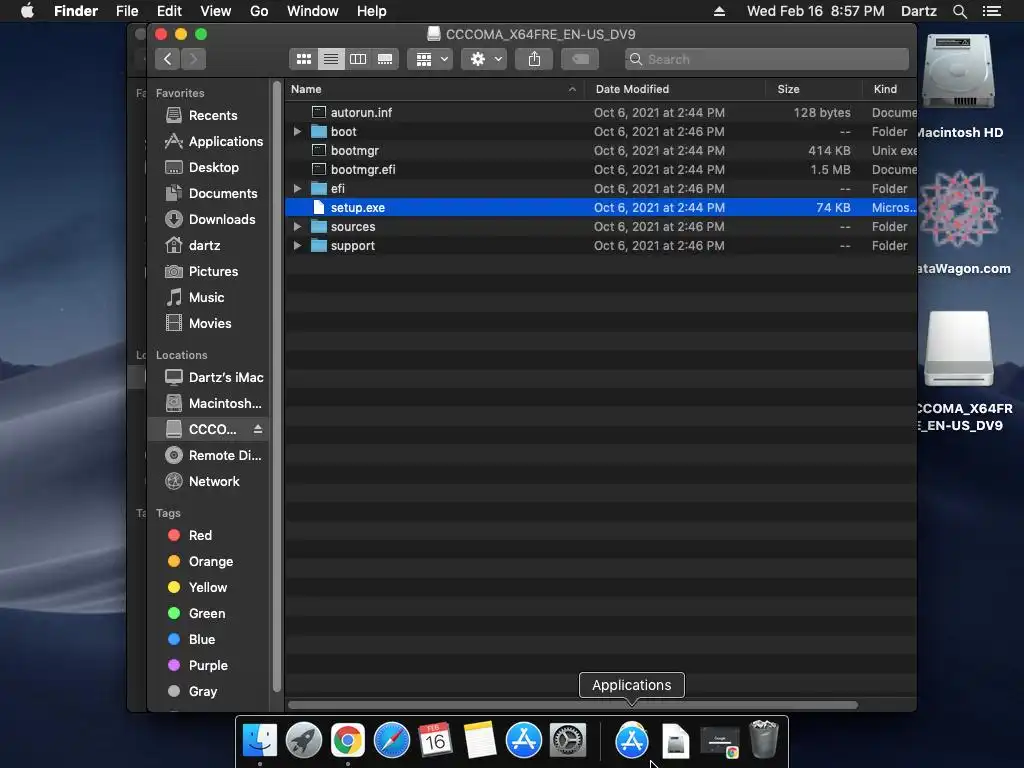The width and height of the screenshot is (1024, 768).
Task: Click the eject icon in menu bar
Action: pos(719,11)
